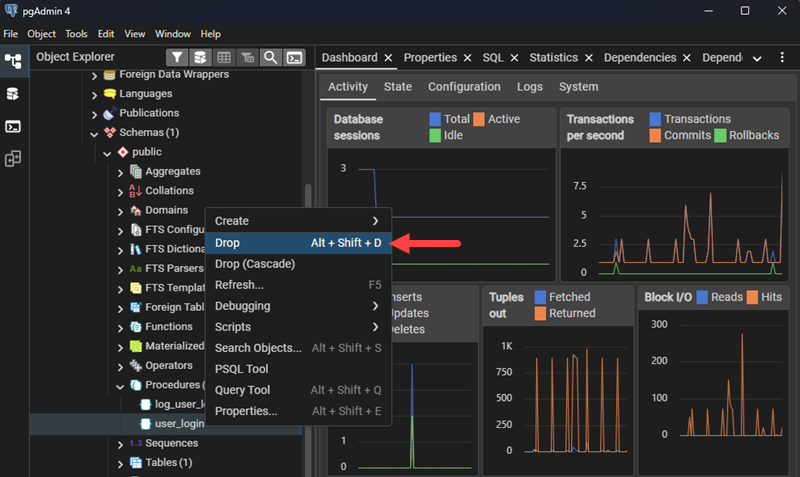Viewport: 800px width, 477px height.
Task: Expand the Tables (1) node
Action: tap(121, 463)
